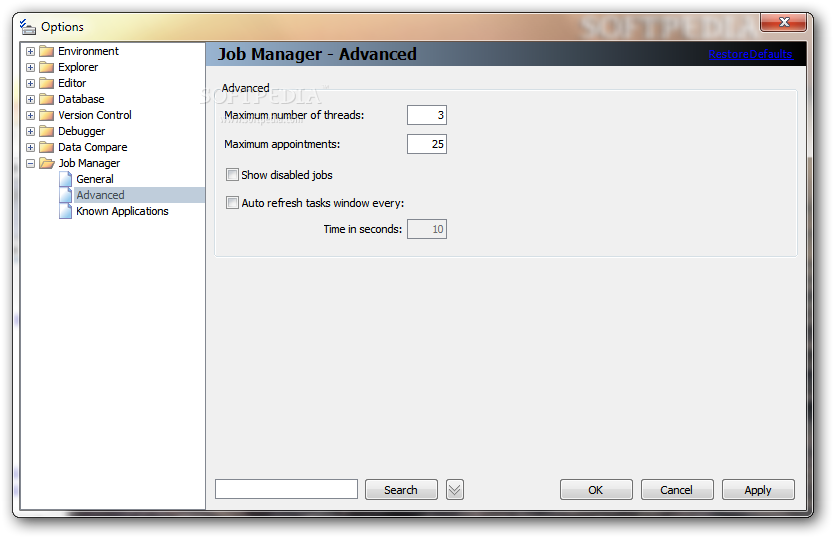This screenshot has height=538, width=834.
Task: Select Job Manager category label
Action: point(89,163)
